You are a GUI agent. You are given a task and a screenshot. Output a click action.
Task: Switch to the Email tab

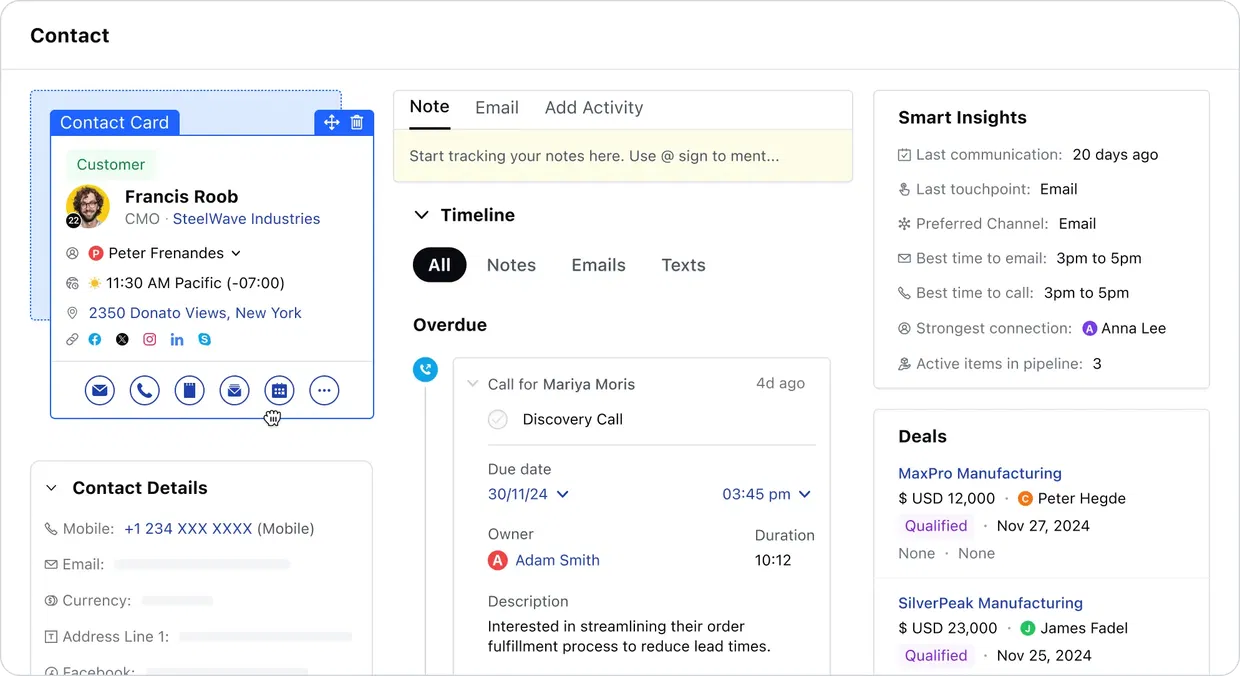(496, 108)
